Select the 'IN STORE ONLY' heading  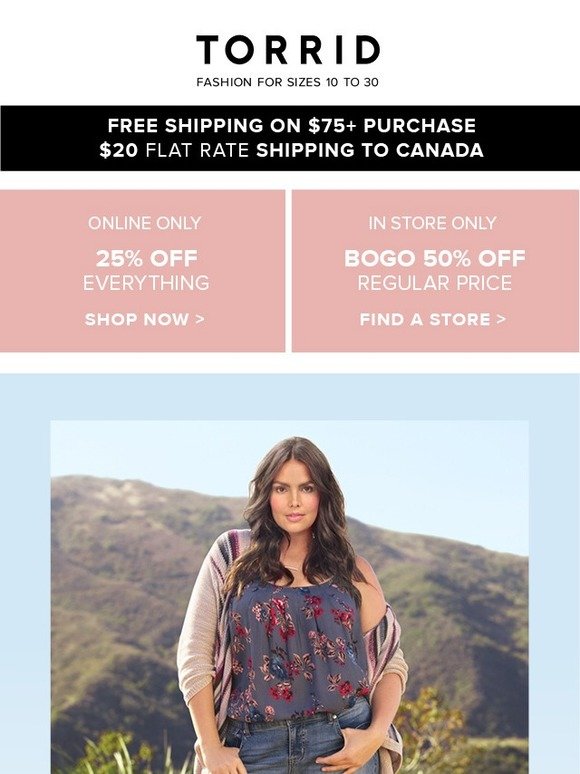pos(432,223)
